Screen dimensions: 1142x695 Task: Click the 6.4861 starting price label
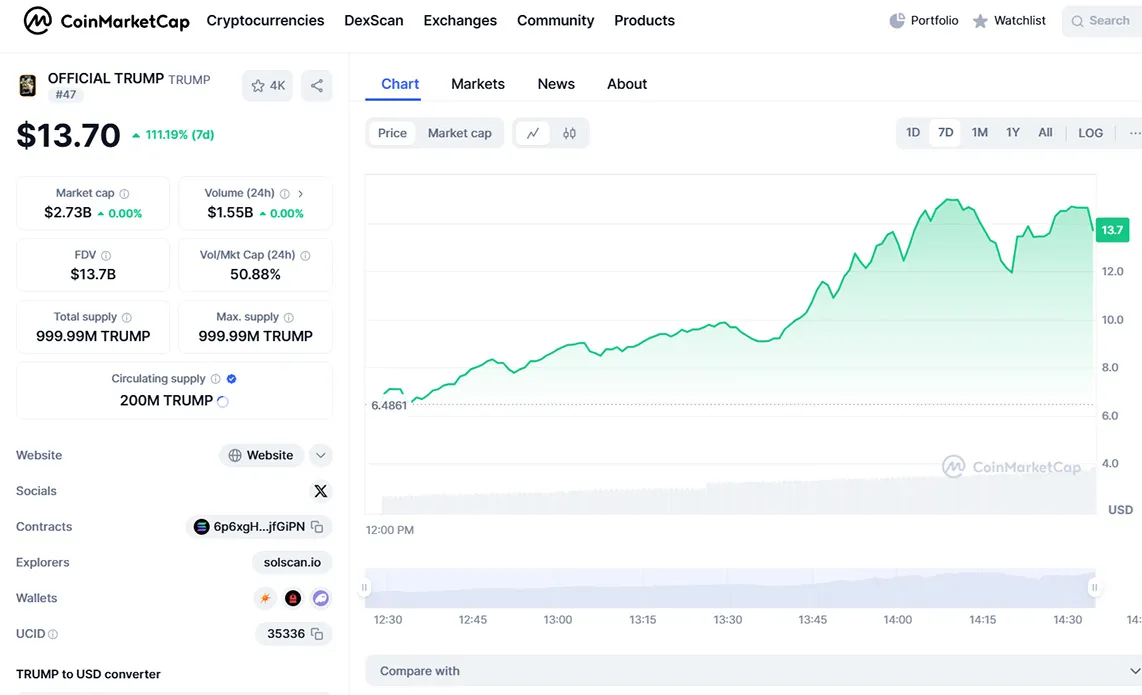pyautogui.click(x=389, y=405)
